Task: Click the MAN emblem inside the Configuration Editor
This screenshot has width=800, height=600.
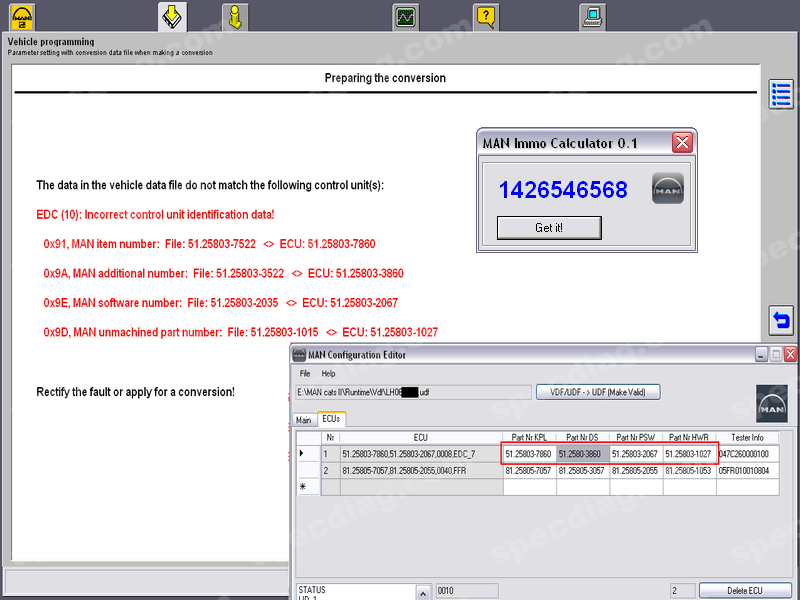Action: (771, 402)
